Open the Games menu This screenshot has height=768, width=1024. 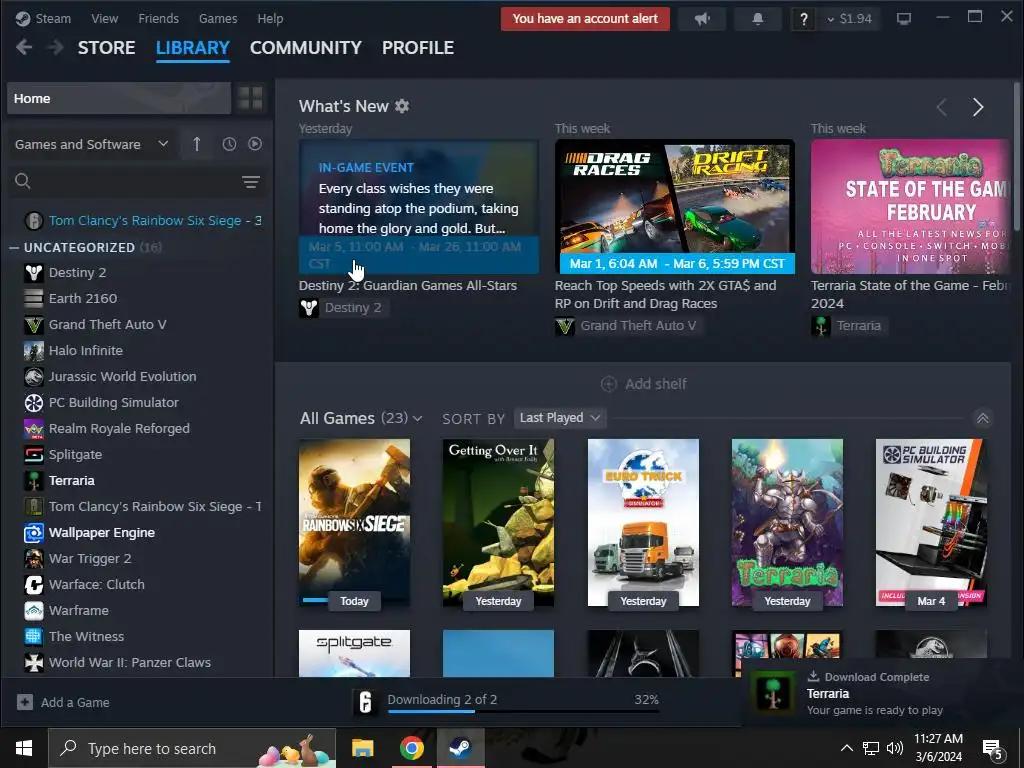point(218,19)
